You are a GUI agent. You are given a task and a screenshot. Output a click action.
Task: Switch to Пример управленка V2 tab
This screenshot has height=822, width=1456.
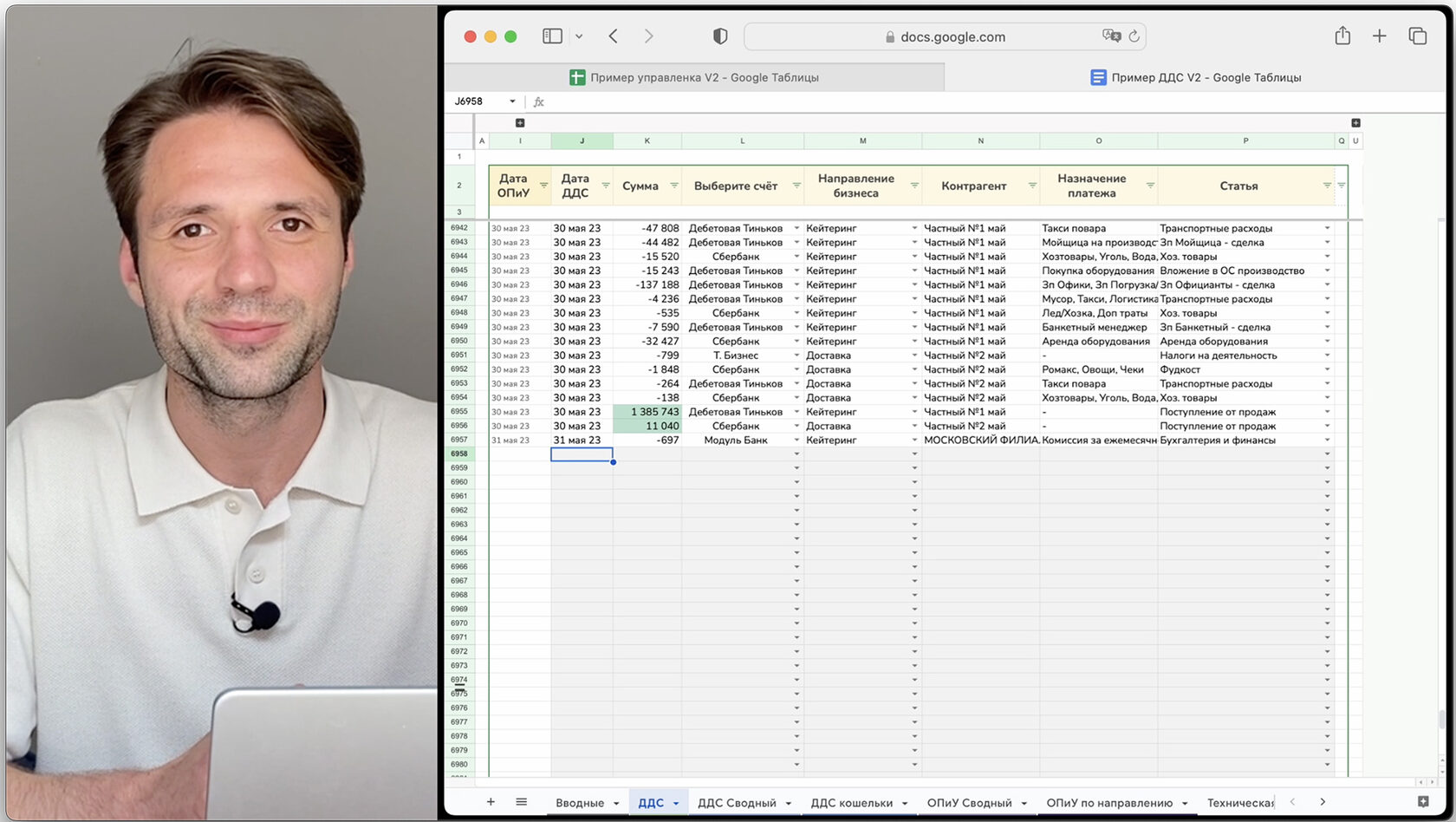click(694, 77)
